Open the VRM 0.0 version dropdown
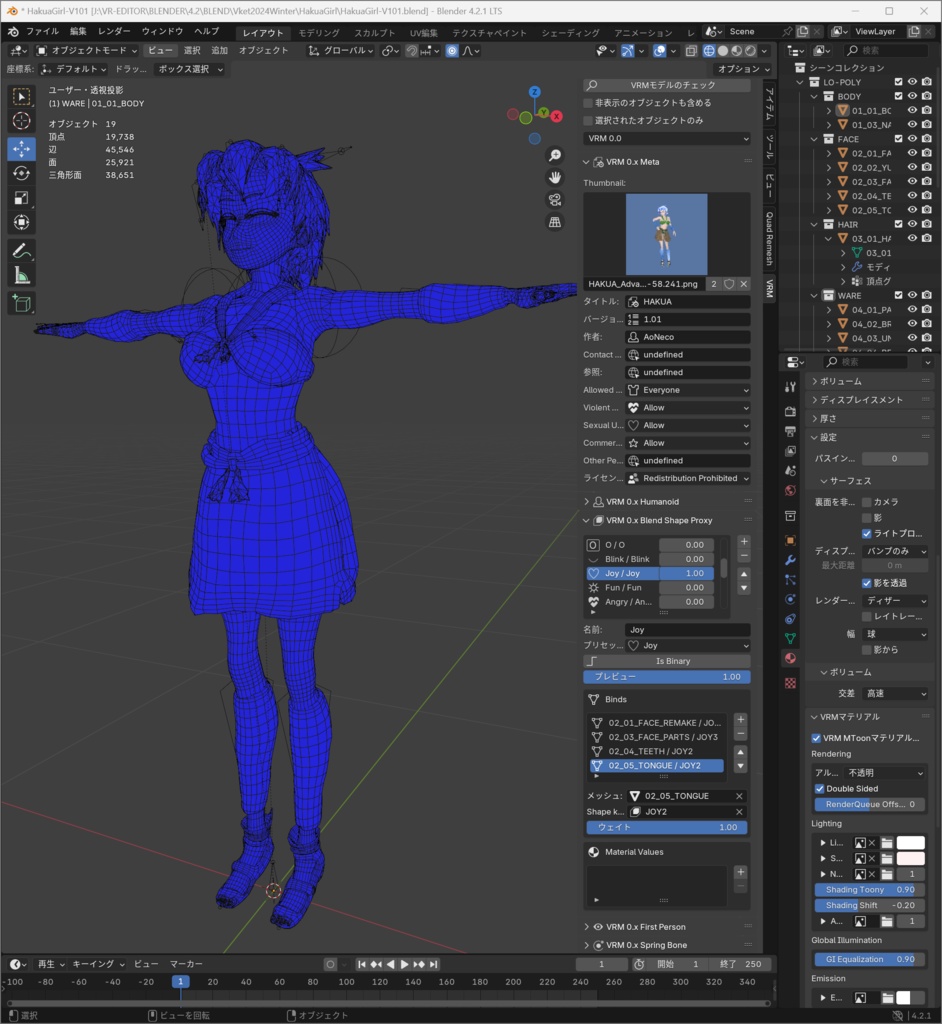 click(x=666, y=138)
